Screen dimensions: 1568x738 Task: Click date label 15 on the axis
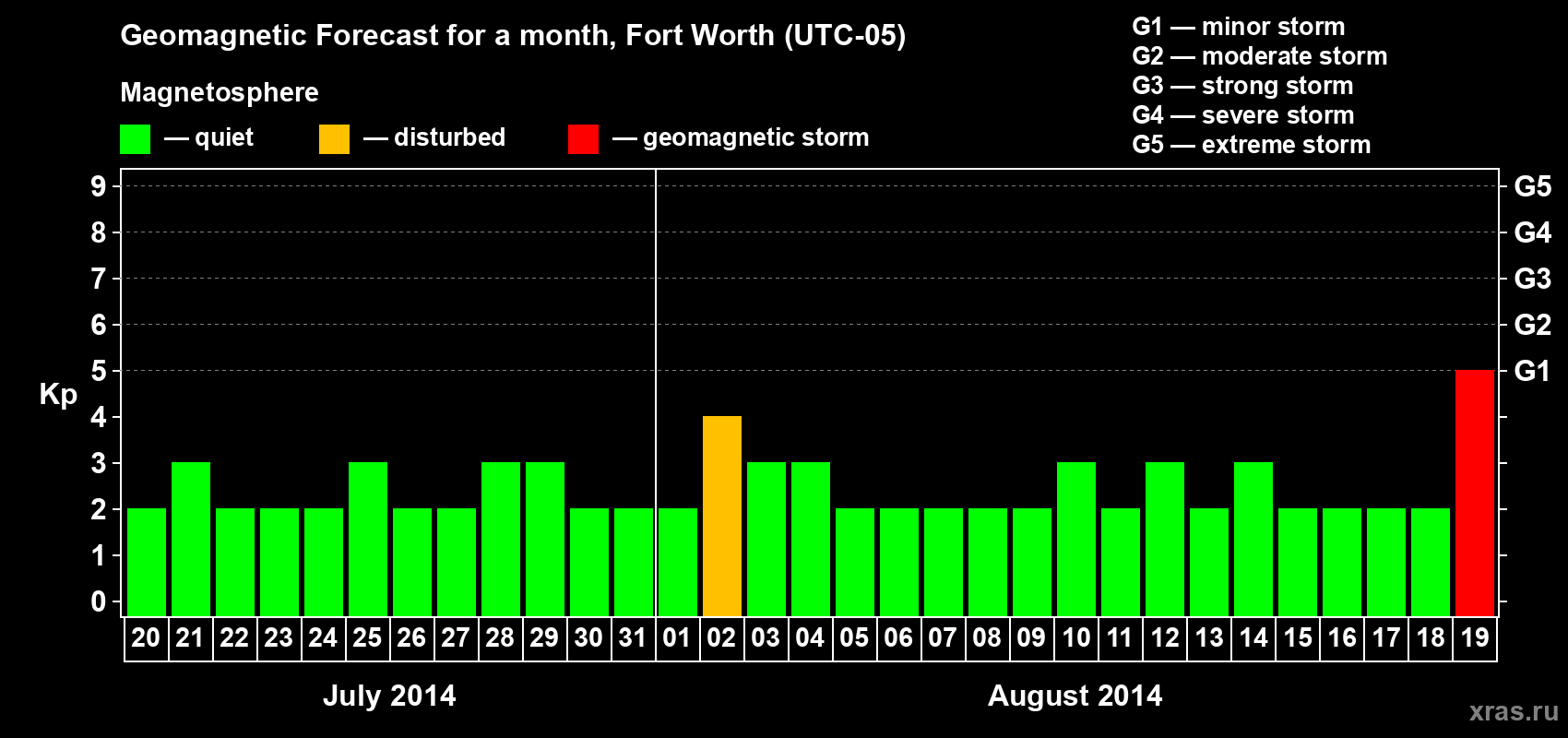click(1297, 638)
